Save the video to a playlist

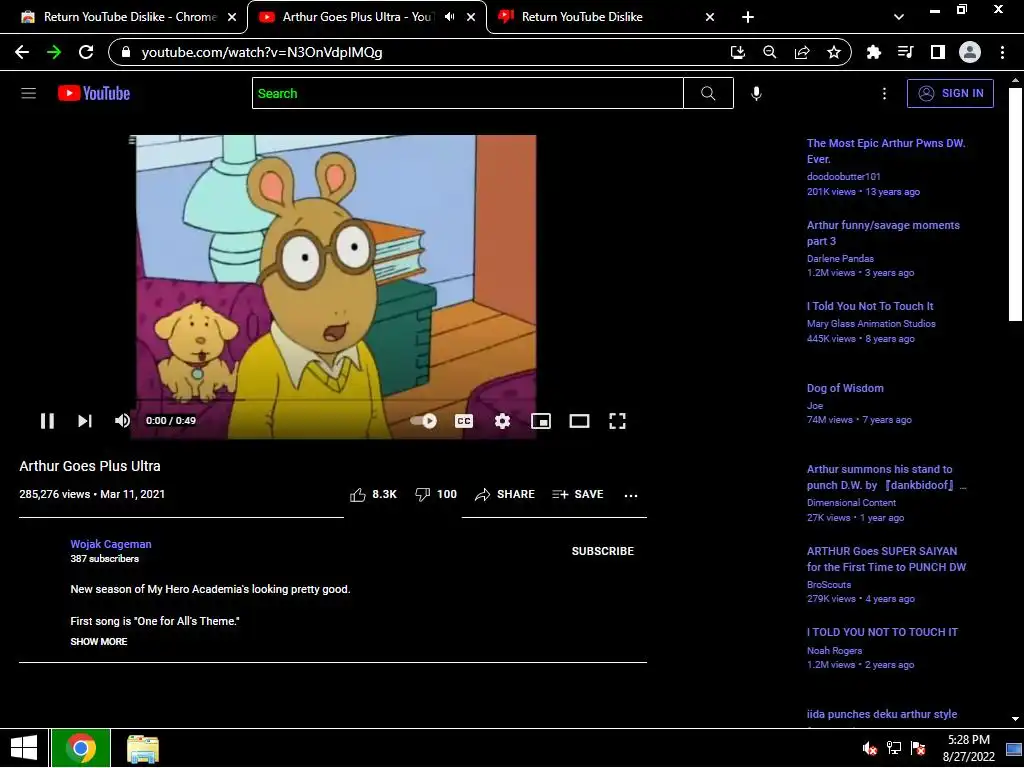(577, 494)
